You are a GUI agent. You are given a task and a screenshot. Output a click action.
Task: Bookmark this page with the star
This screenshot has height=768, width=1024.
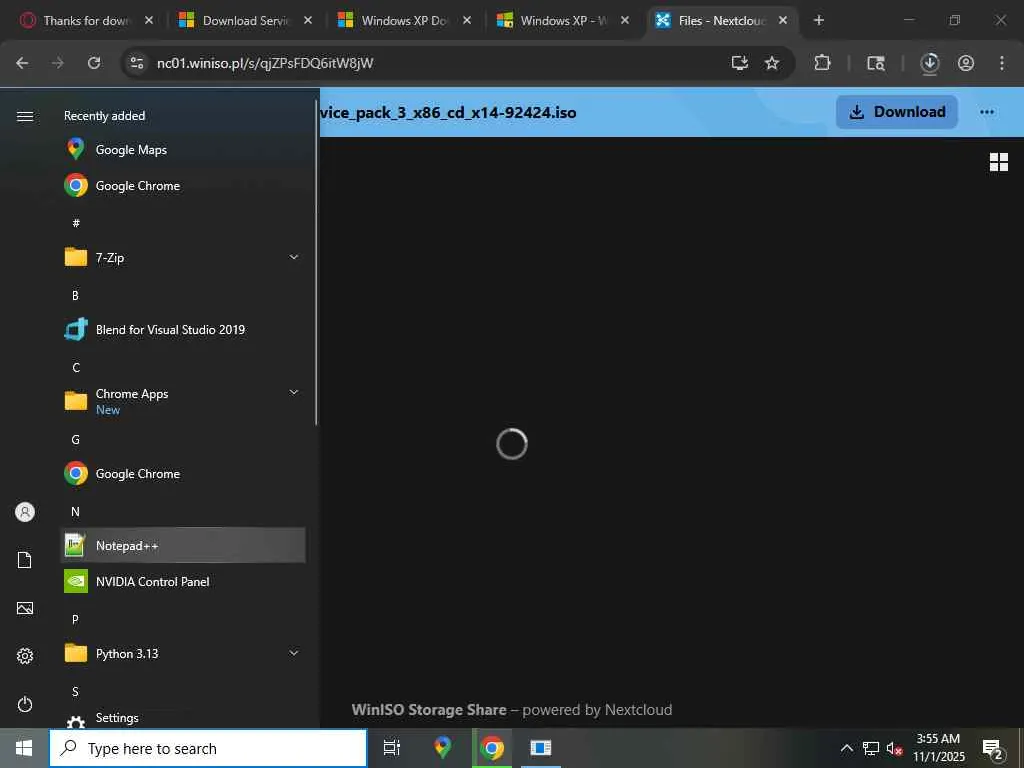(x=772, y=63)
